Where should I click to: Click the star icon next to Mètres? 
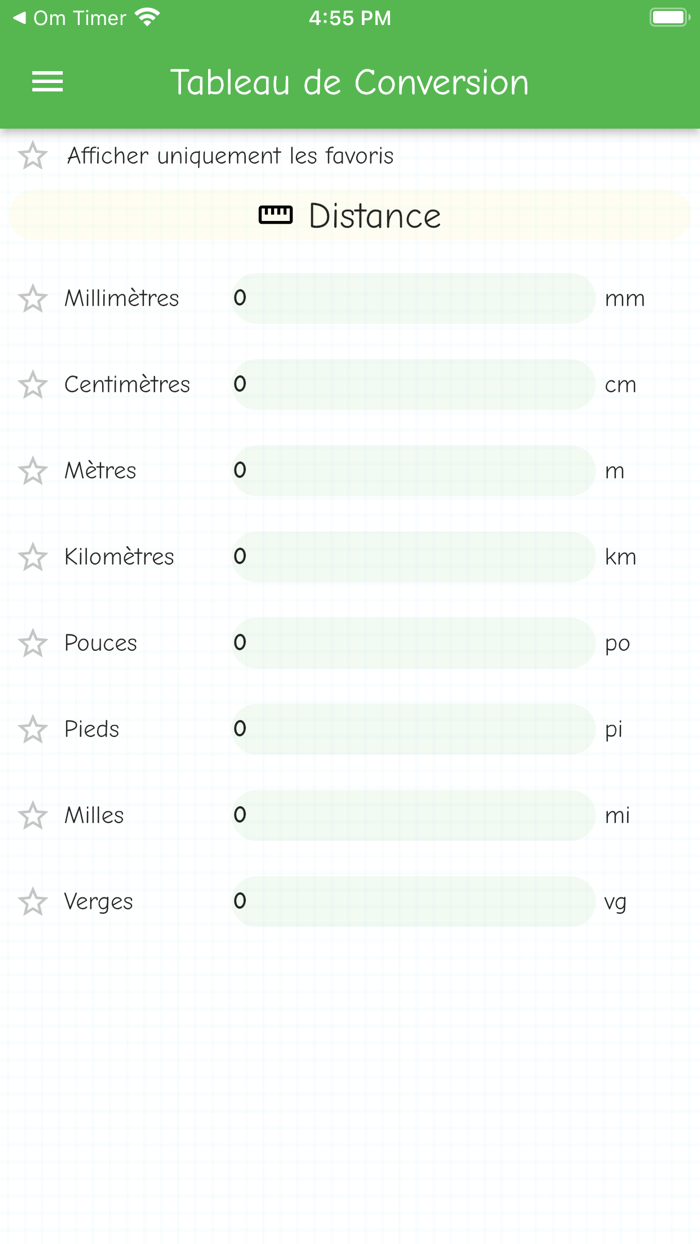point(32,470)
